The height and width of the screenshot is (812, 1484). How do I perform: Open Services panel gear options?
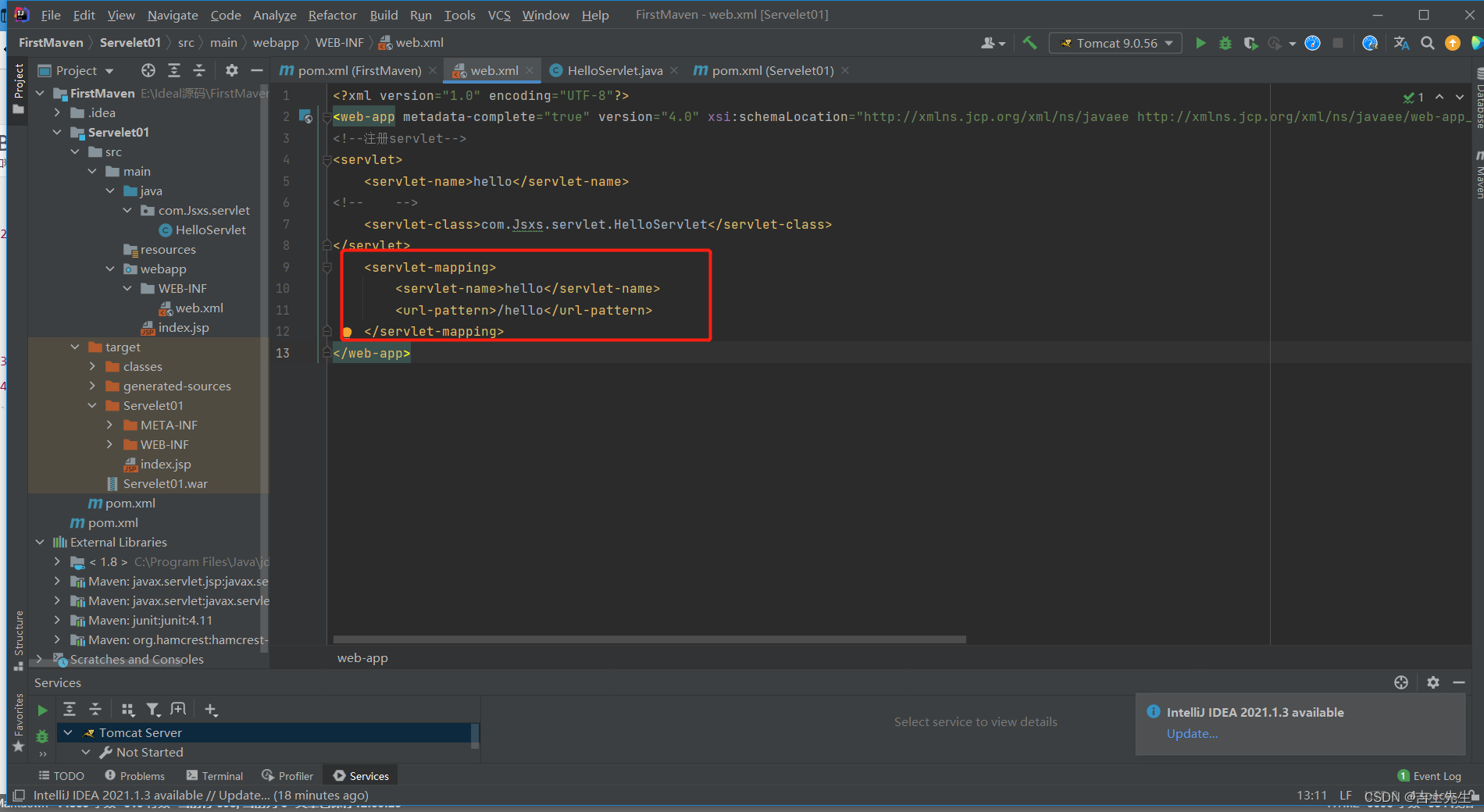[x=1432, y=682]
